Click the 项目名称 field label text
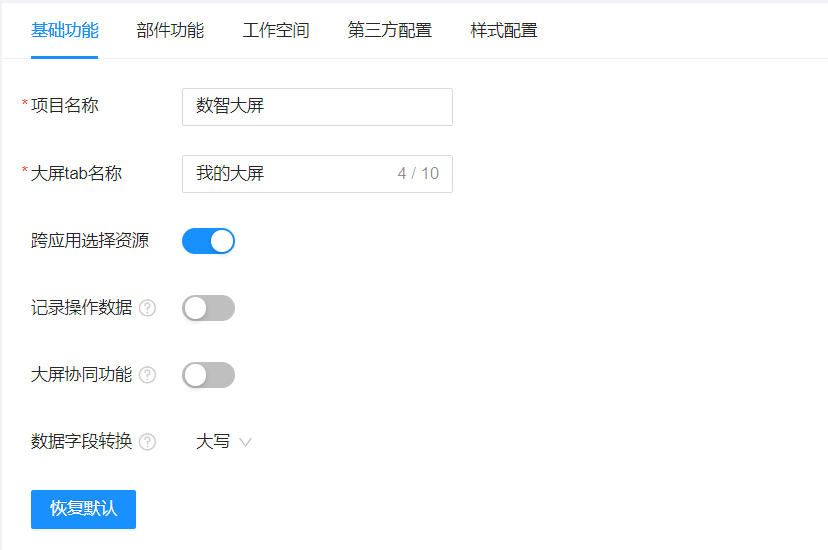This screenshot has height=550, width=828. (x=65, y=106)
